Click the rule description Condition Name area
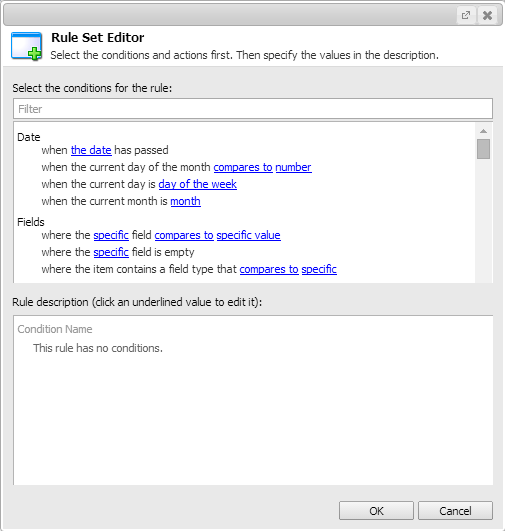 55,329
